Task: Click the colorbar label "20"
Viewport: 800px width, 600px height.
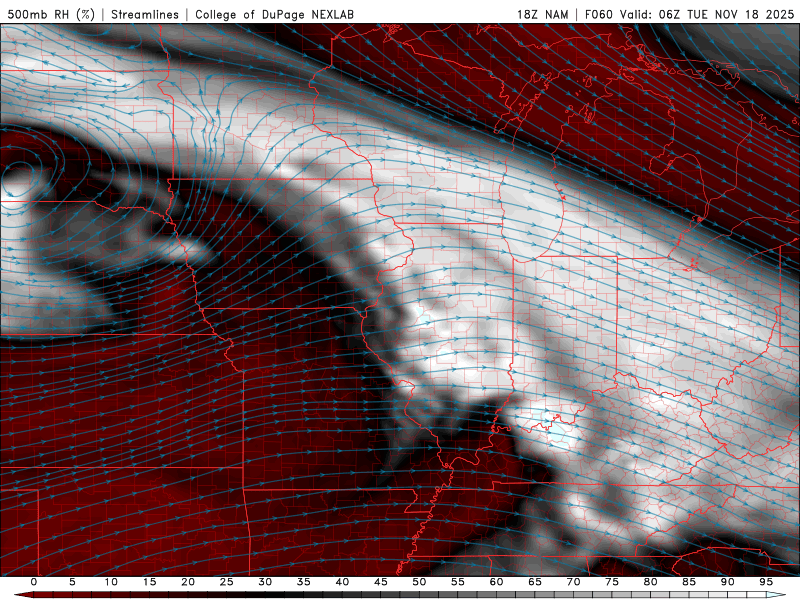Action: (x=188, y=582)
